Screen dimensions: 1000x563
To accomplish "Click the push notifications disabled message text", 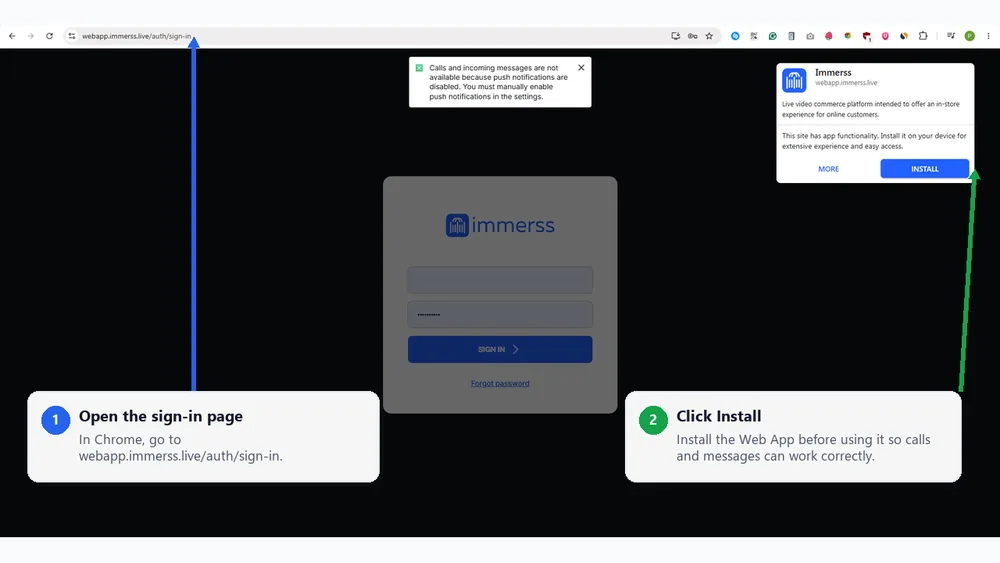I will coord(498,82).
